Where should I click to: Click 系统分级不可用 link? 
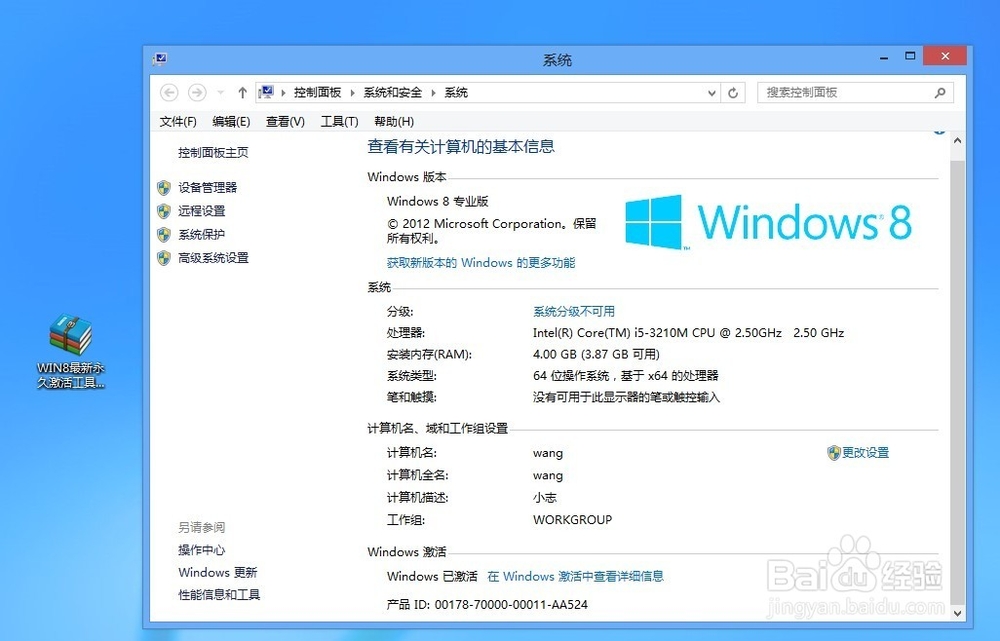[x=574, y=311]
